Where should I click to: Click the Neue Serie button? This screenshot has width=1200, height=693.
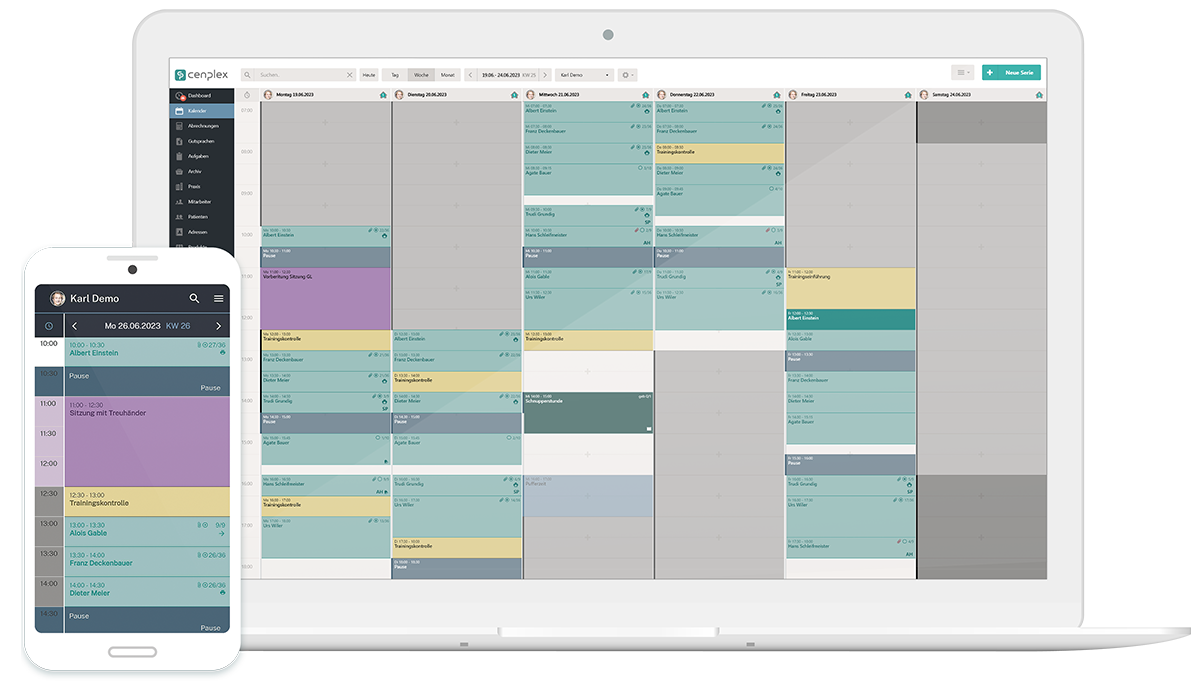[1011, 73]
